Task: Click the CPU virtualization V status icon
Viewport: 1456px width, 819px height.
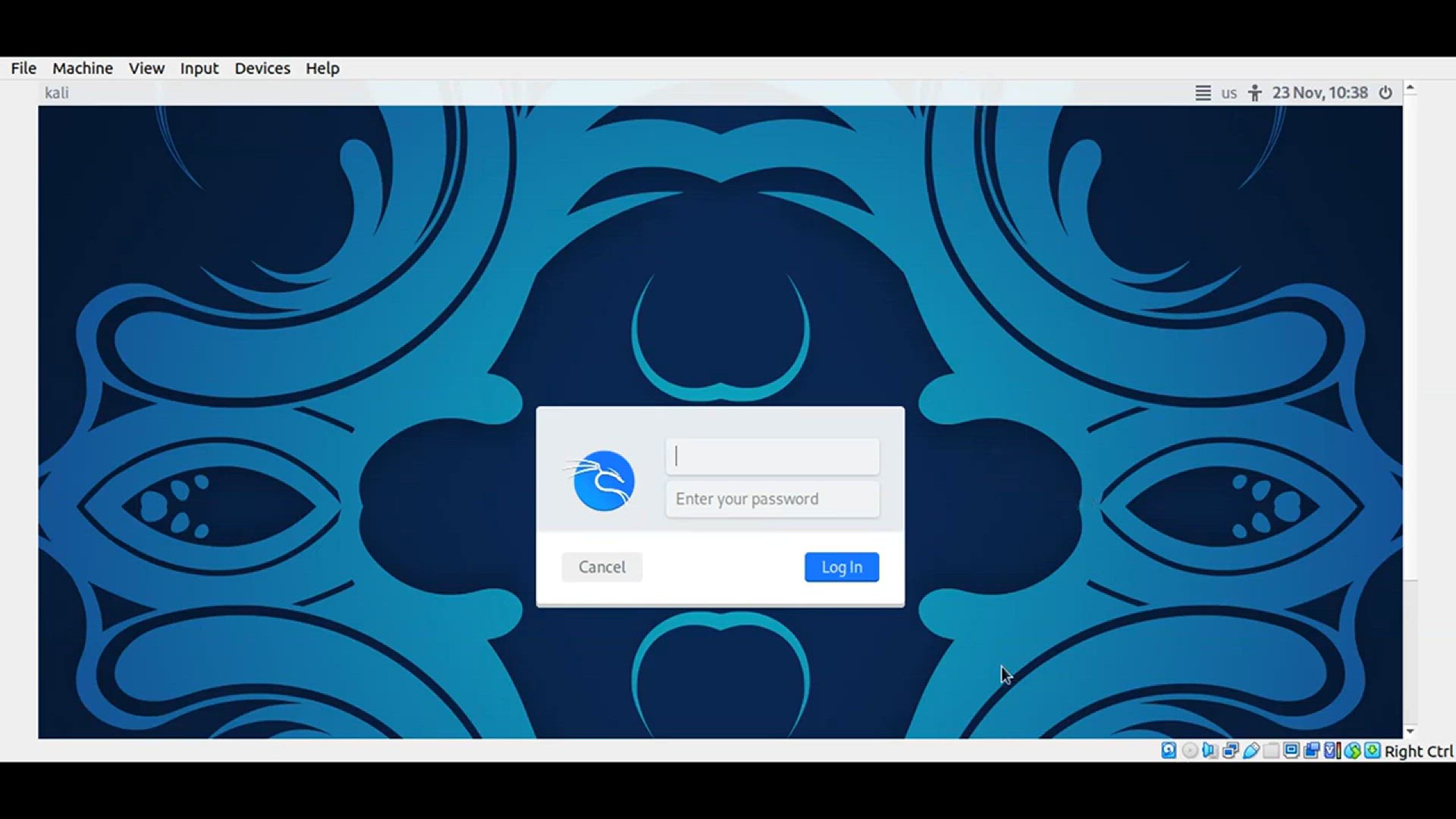Action: pyautogui.click(x=1332, y=751)
